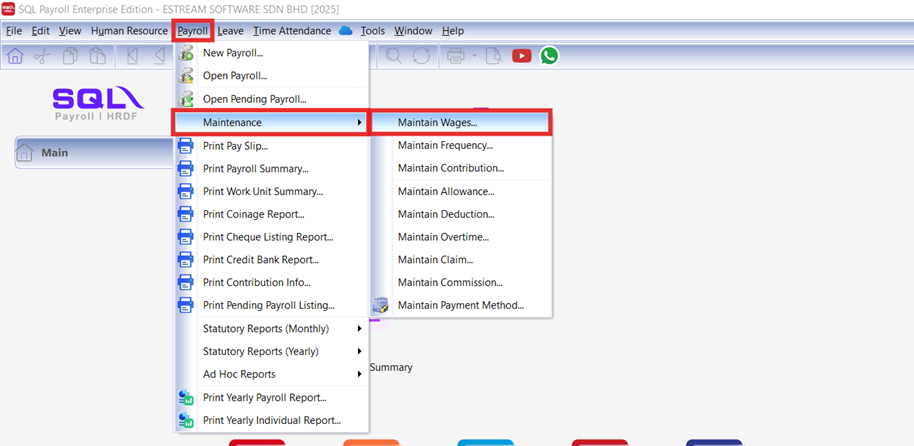
Task: Click the Printer icon in the toolbar
Action: 455,56
